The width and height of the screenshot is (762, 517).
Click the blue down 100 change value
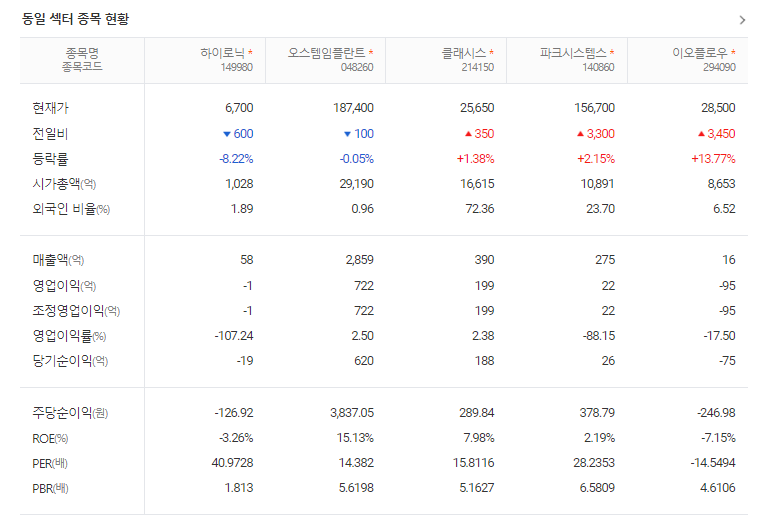pyautogui.click(x=359, y=134)
